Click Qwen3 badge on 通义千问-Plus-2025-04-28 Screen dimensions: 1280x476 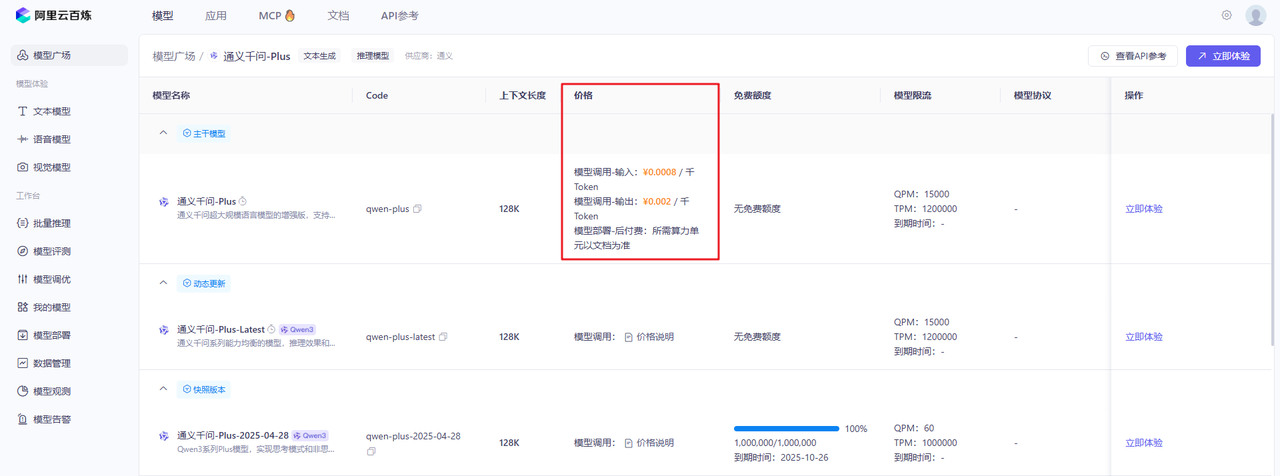[310, 436]
